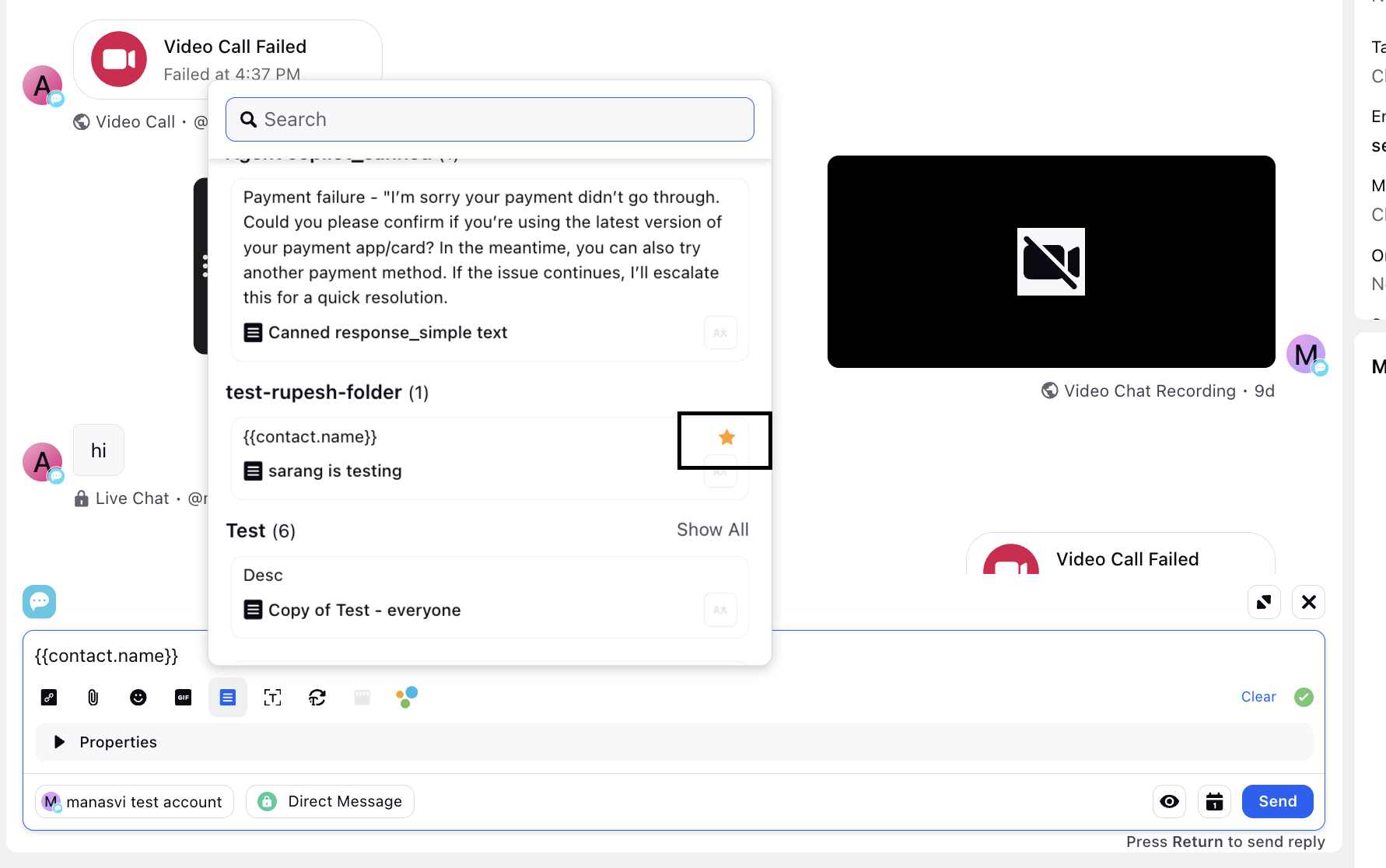Viewport: 1386px width, 868px height.
Task: Click translate icon on Copy of Test card
Action: click(x=720, y=610)
